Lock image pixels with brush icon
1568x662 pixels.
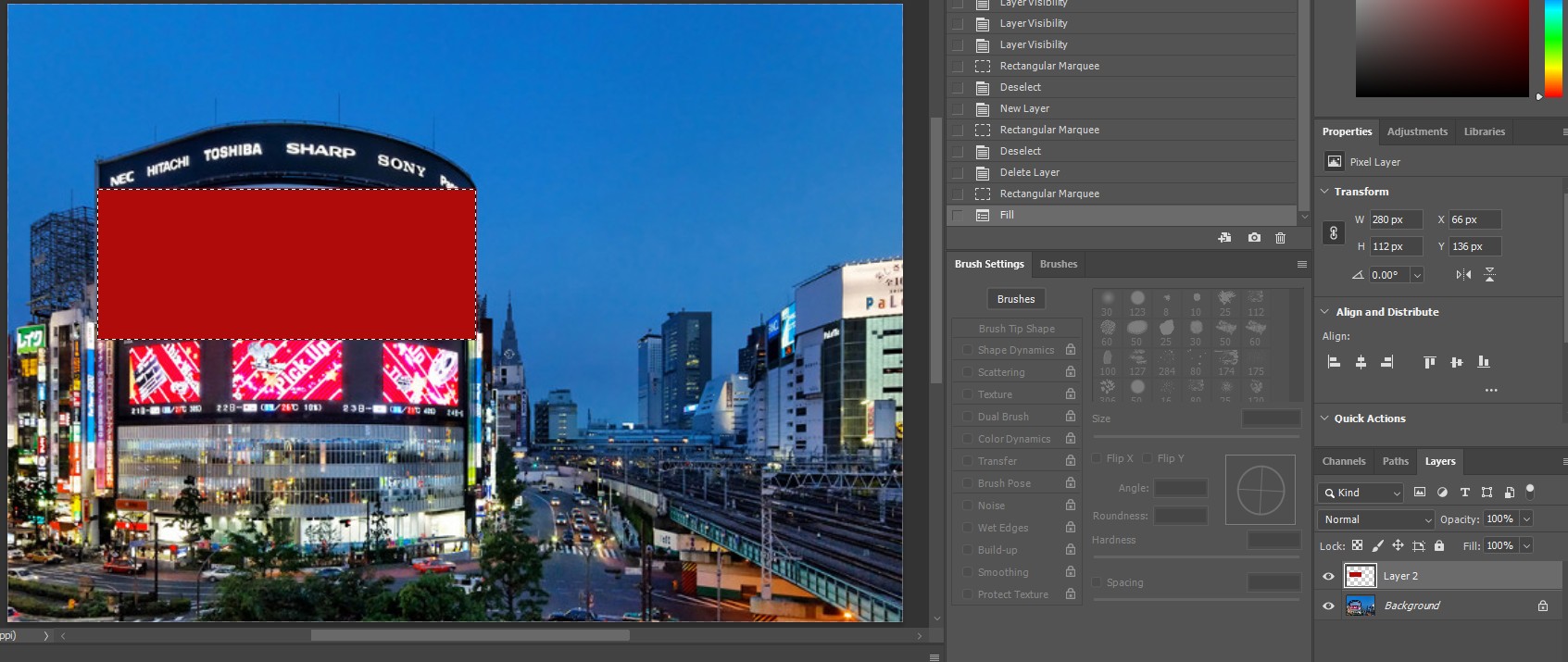click(x=1378, y=546)
